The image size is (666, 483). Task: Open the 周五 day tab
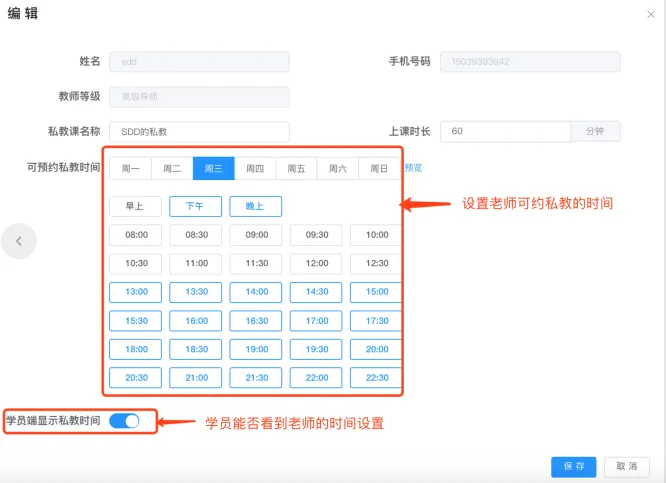tap(296, 169)
